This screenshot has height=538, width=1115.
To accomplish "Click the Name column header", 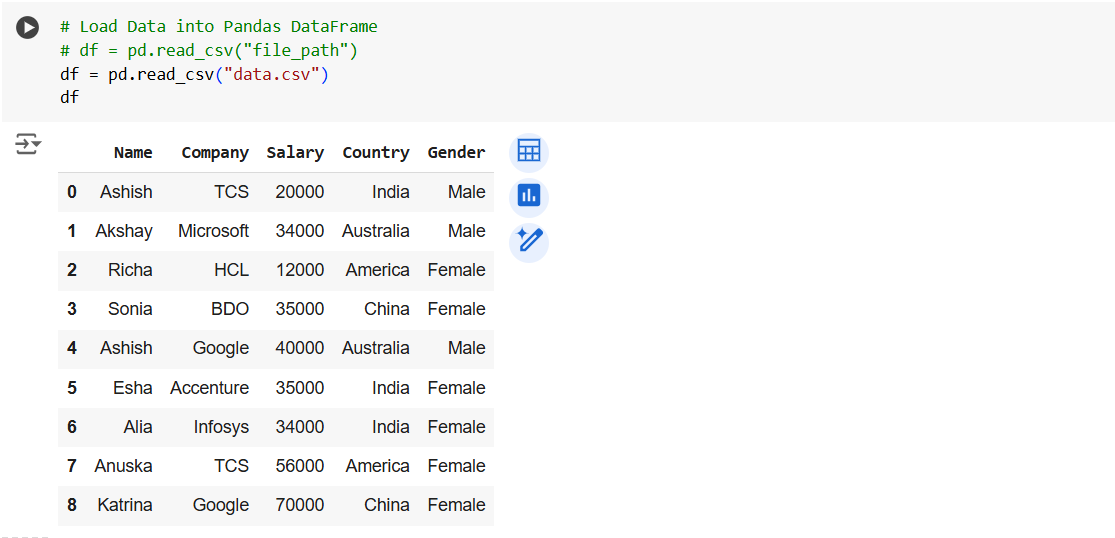I will (x=133, y=153).
